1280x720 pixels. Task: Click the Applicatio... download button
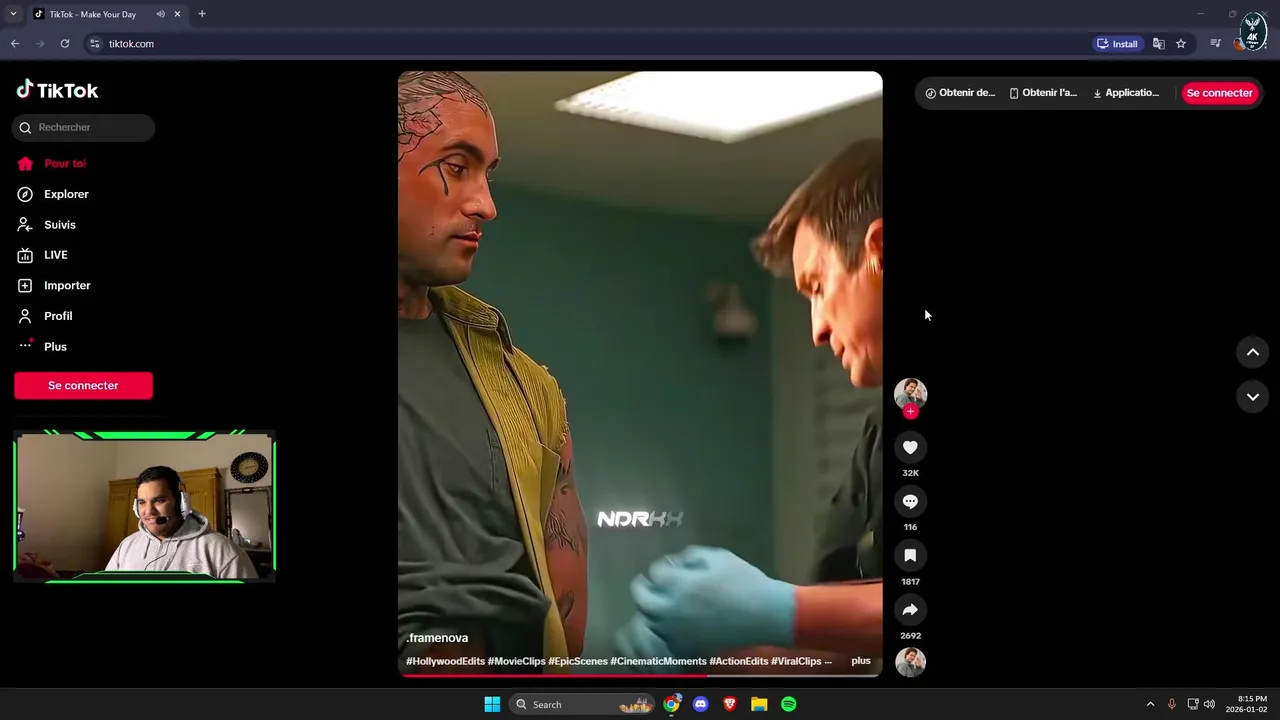[1126, 93]
